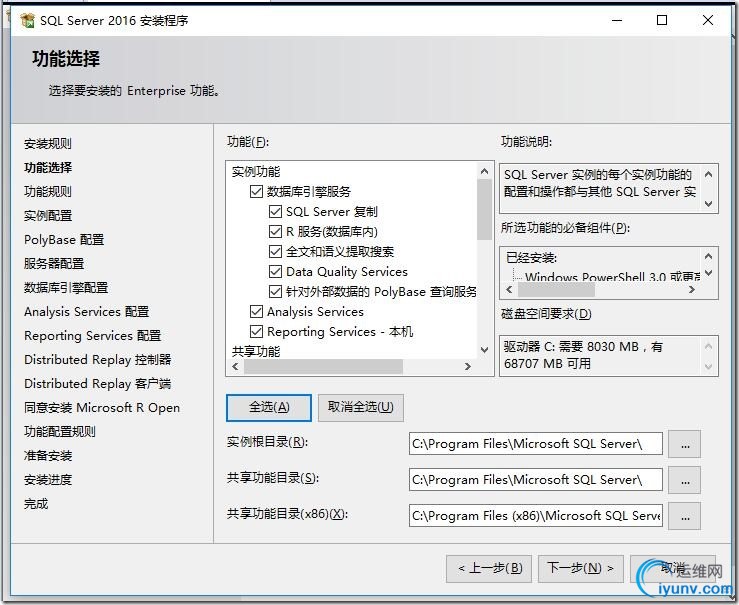The image size is (739, 605).
Task: Click the SQL Server setup title bar icon
Action: click(x=27, y=20)
